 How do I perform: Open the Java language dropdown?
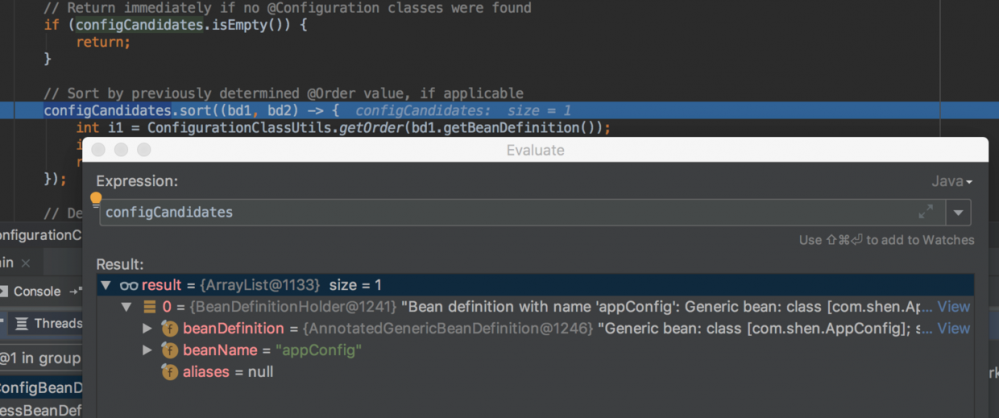pyautogui.click(x=951, y=181)
